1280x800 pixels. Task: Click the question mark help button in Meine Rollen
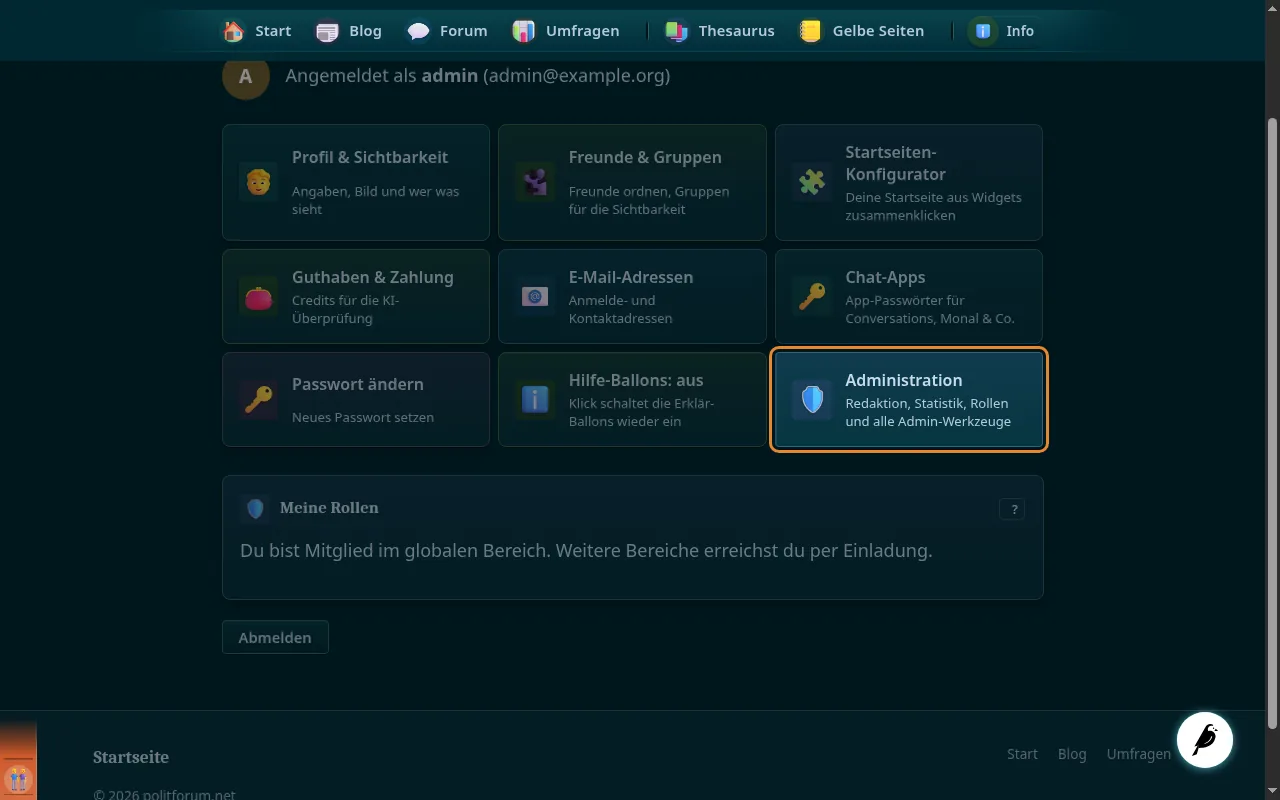(1012, 509)
